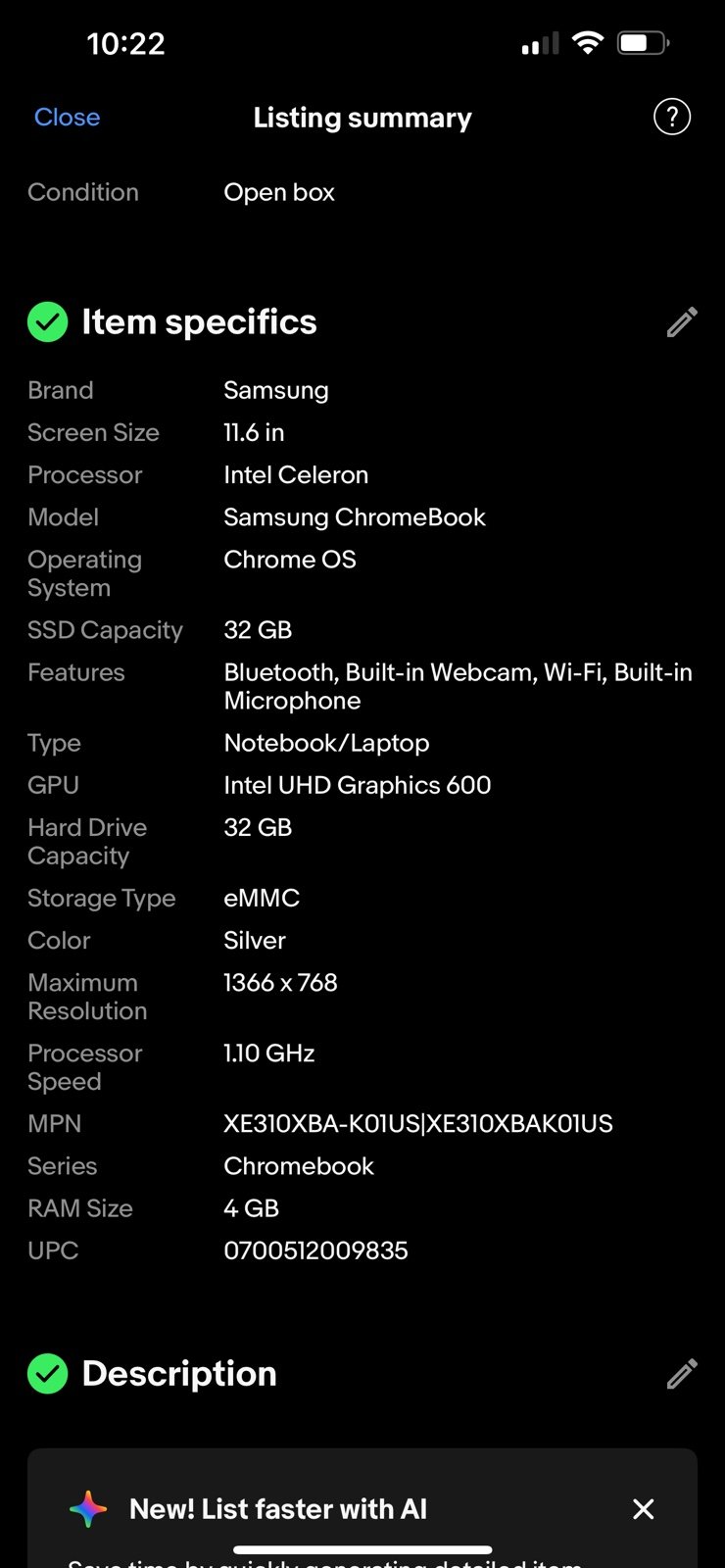Tap the New! List faster with AI text
The height and width of the screenshot is (1568, 725).
pos(278,1509)
